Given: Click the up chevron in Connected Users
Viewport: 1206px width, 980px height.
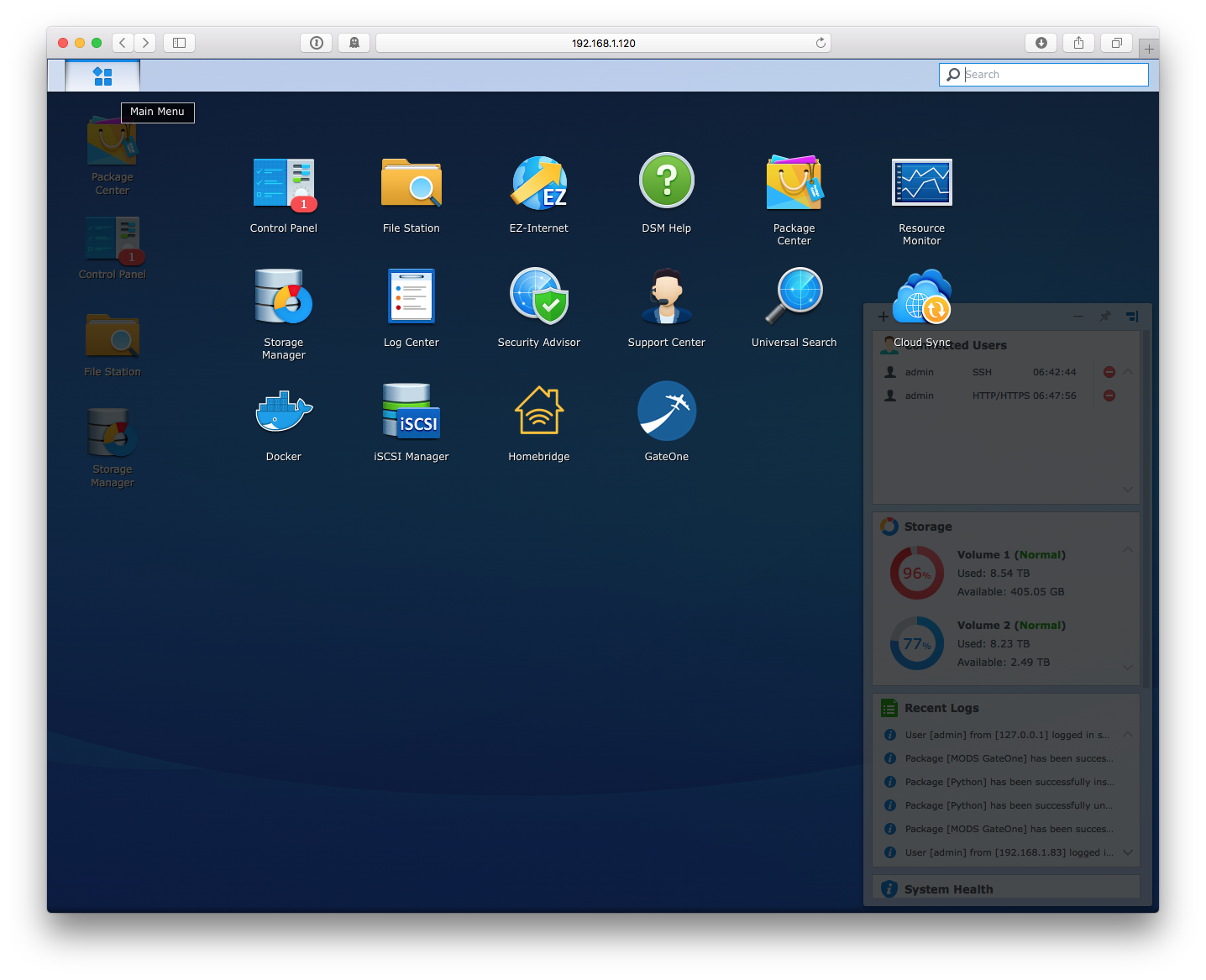Looking at the screenshot, I should pyautogui.click(x=1128, y=371).
